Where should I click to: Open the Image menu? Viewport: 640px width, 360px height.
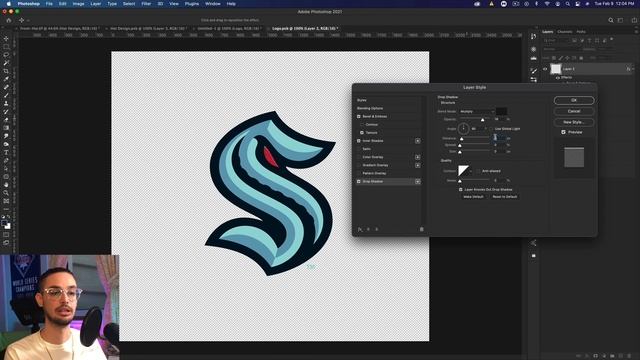click(x=78, y=4)
